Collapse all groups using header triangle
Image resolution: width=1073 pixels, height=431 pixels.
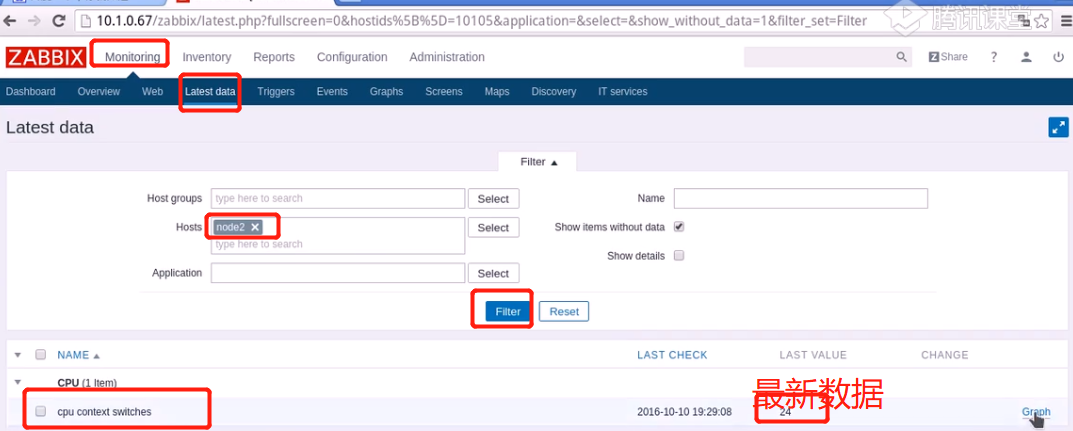pyautogui.click(x=18, y=355)
